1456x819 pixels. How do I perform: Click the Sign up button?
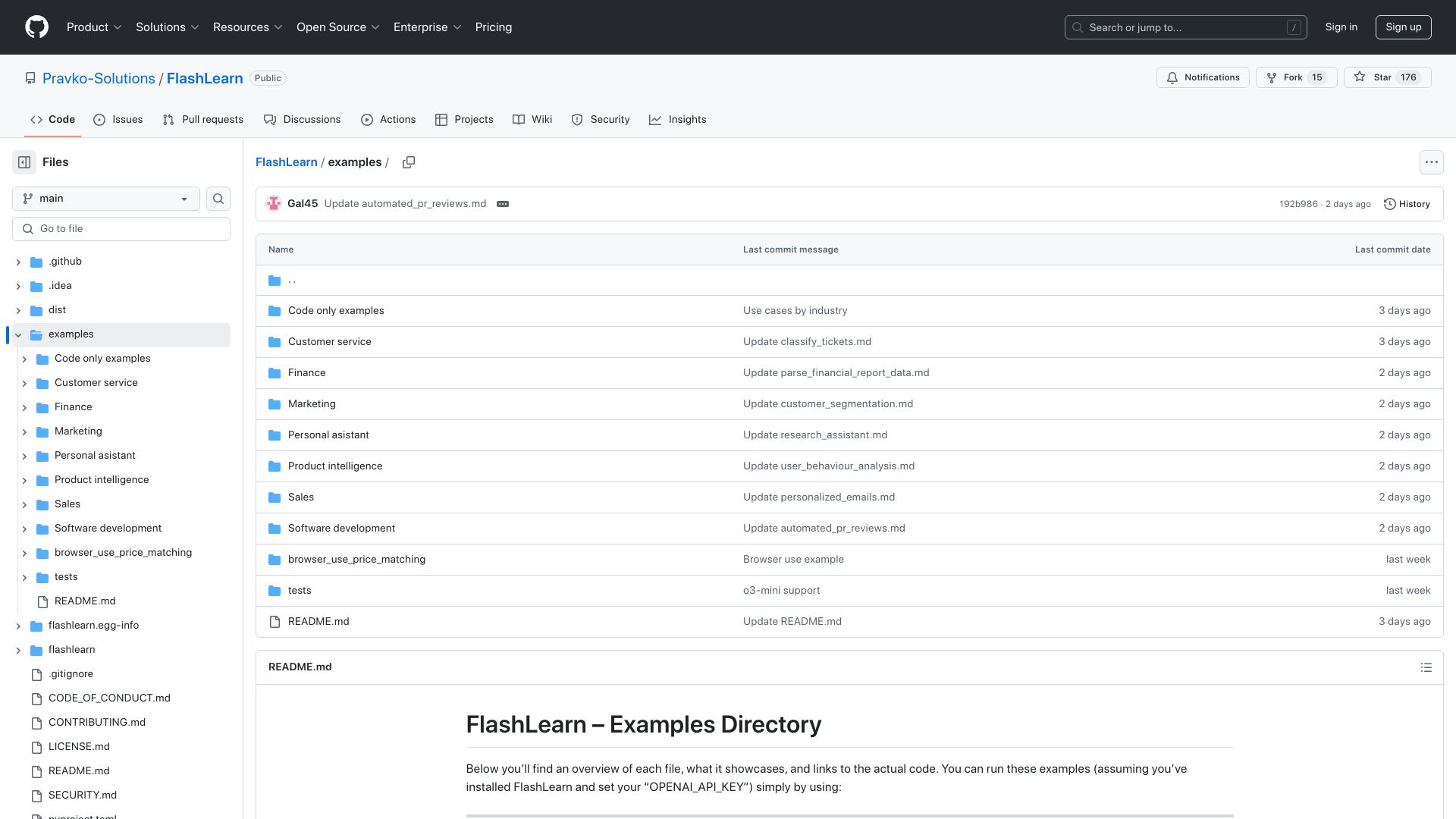[x=1404, y=27]
